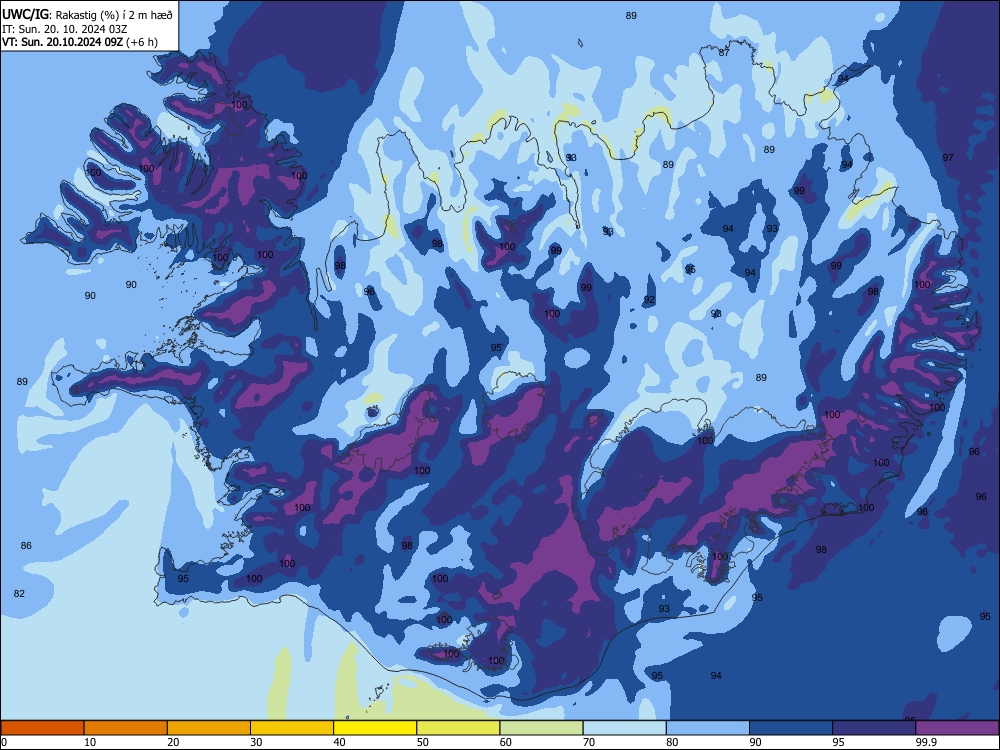Image resolution: width=1000 pixels, height=750 pixels.
Task: Pick the 20–30 legend color segment
Action: click(x=209, y=728)
